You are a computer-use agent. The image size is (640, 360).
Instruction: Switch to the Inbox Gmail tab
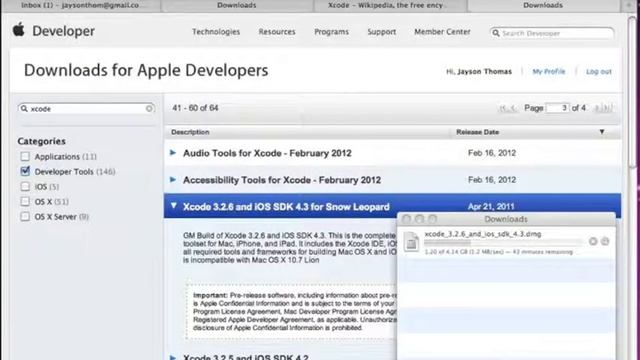[80, 5]
